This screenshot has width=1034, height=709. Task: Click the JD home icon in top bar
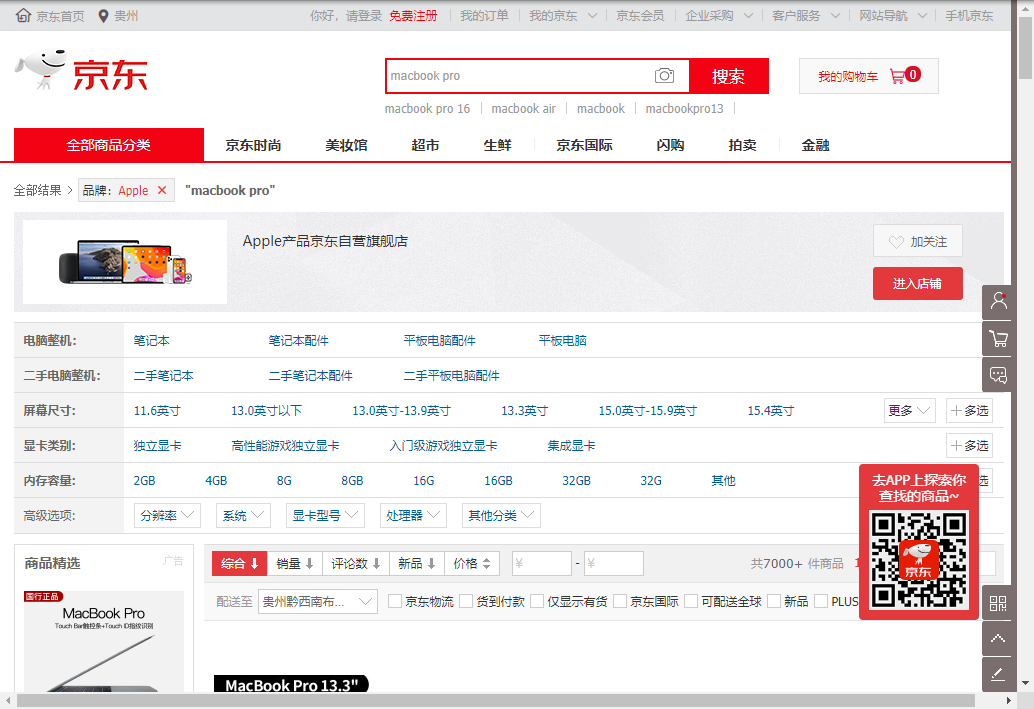click(23, 15)
